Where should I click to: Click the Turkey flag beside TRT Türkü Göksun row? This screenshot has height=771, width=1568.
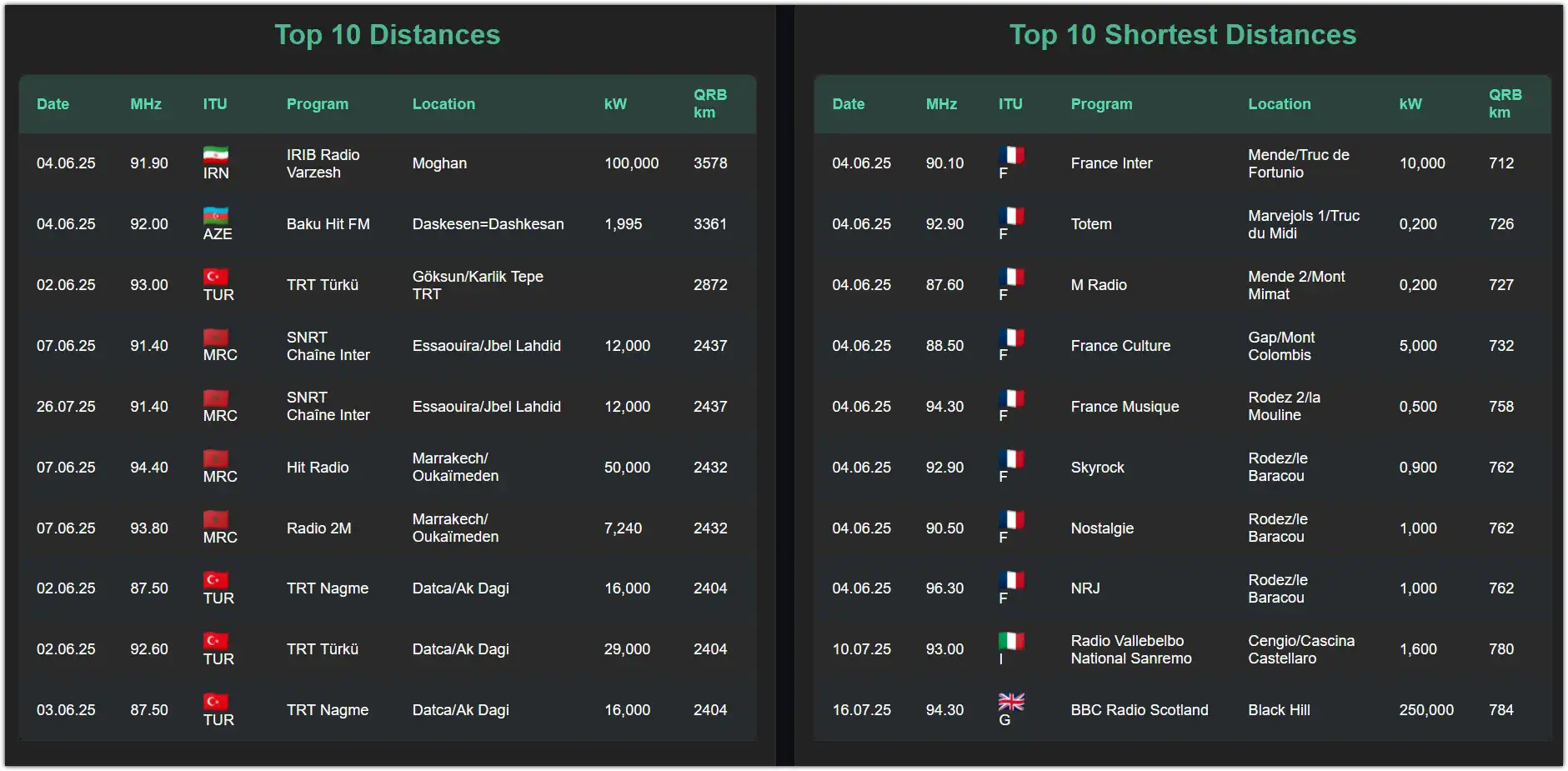click(x=215, y=277)
